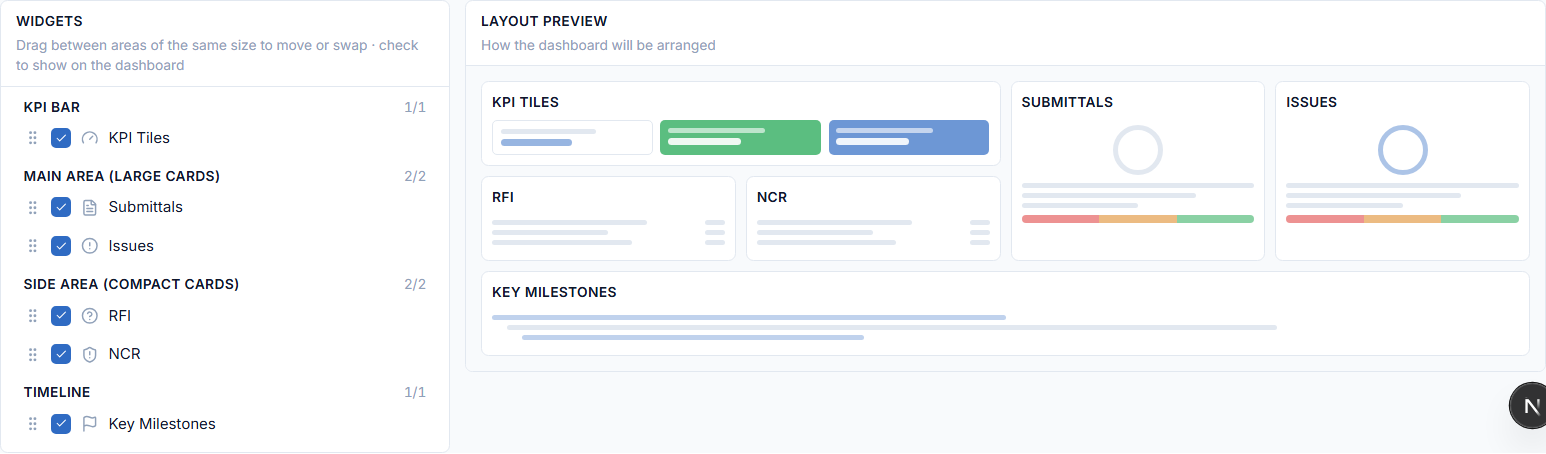Click the WIDGETS panel title
Image resolution: width=1546 pixels, height=454 pixels.
tap(49, 21)
